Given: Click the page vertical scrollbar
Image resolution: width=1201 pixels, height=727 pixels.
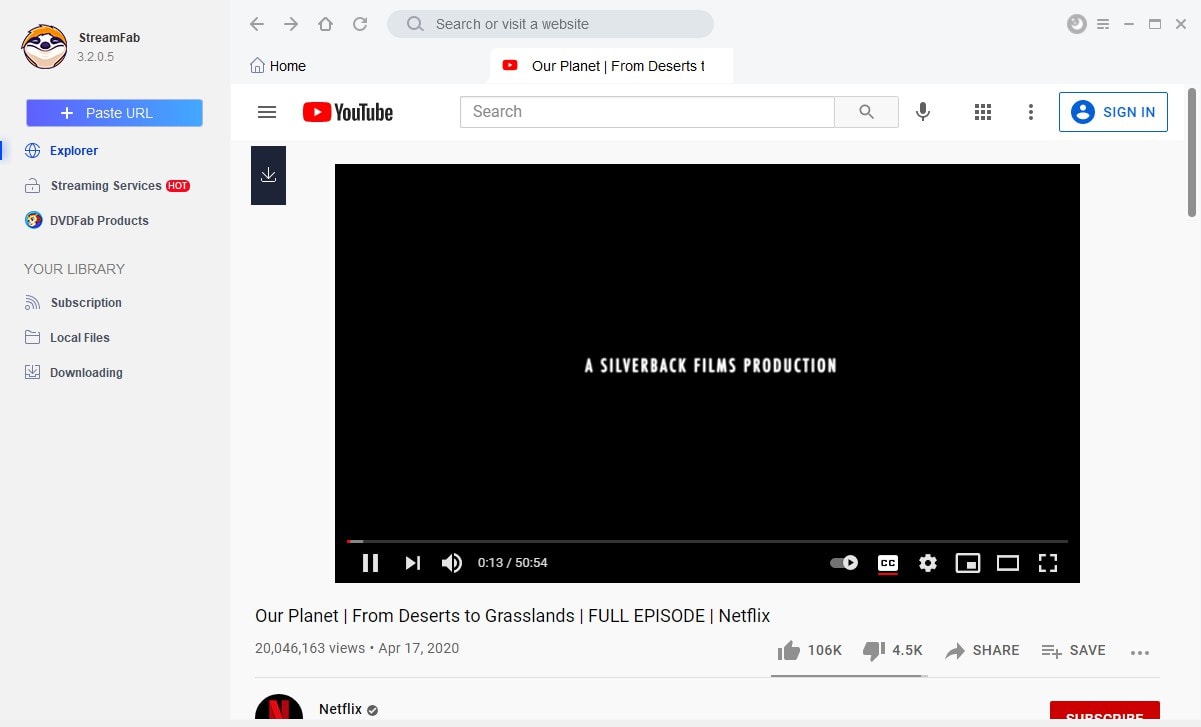Looking at the screenshot, I should pyautogui.click(x=1192, y=152).
